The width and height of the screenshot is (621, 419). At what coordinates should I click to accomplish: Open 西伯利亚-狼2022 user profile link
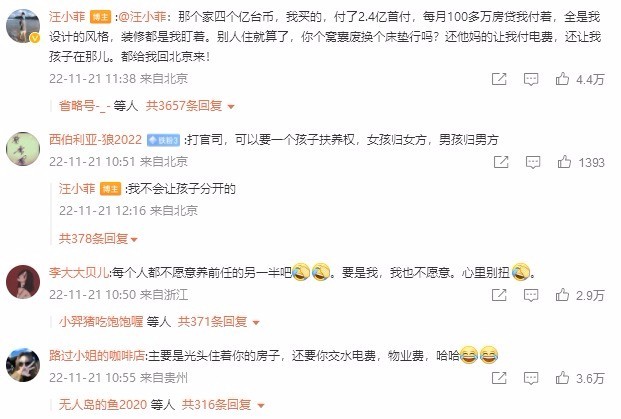click(x=95, y=139)
